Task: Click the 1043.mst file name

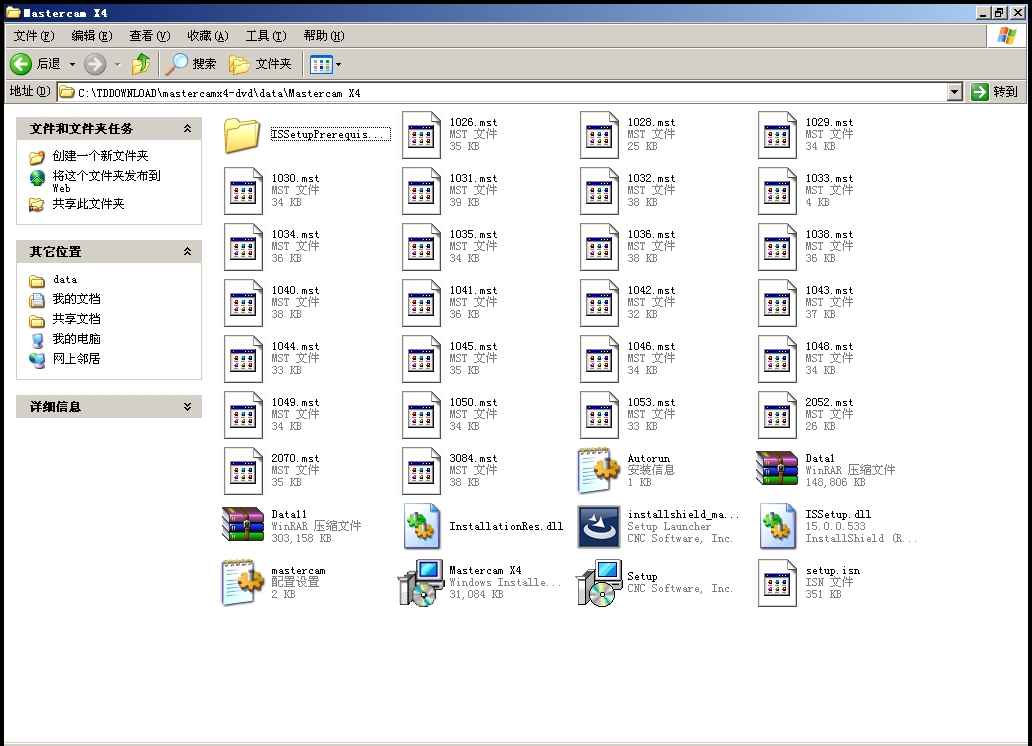Action: [829, 290]
